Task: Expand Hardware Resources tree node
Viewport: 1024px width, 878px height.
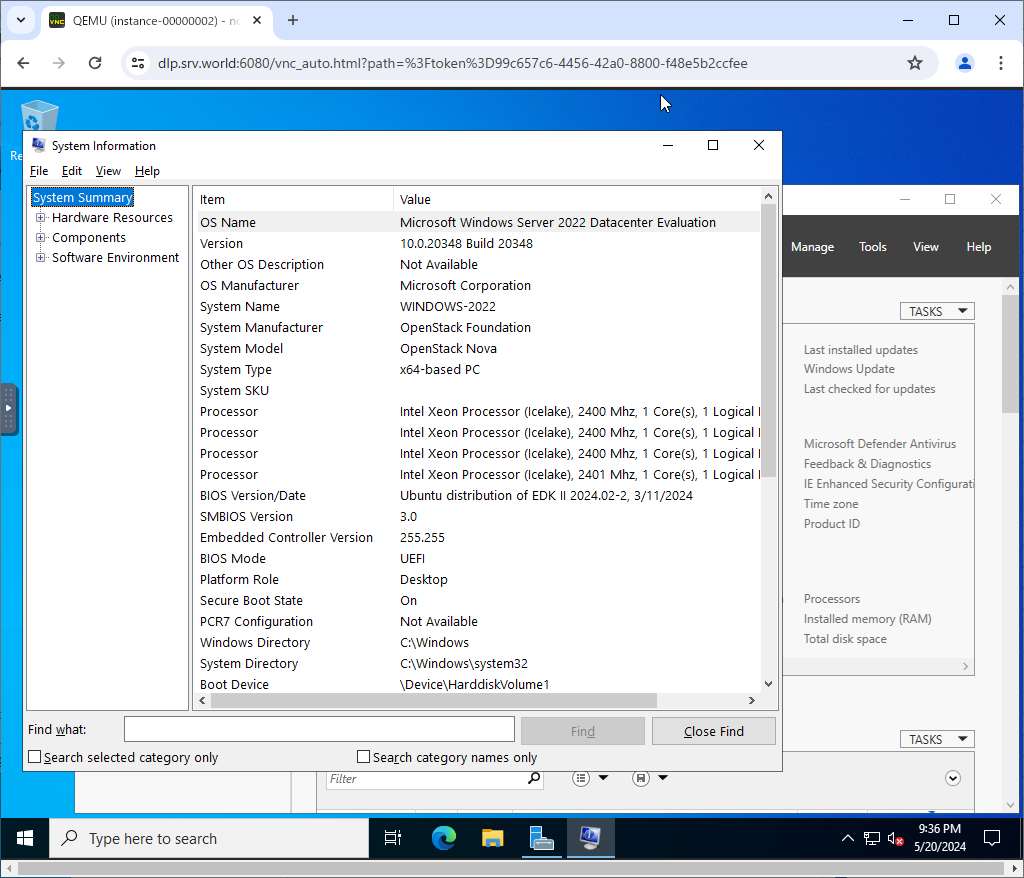Action: (x=40, y=218)
